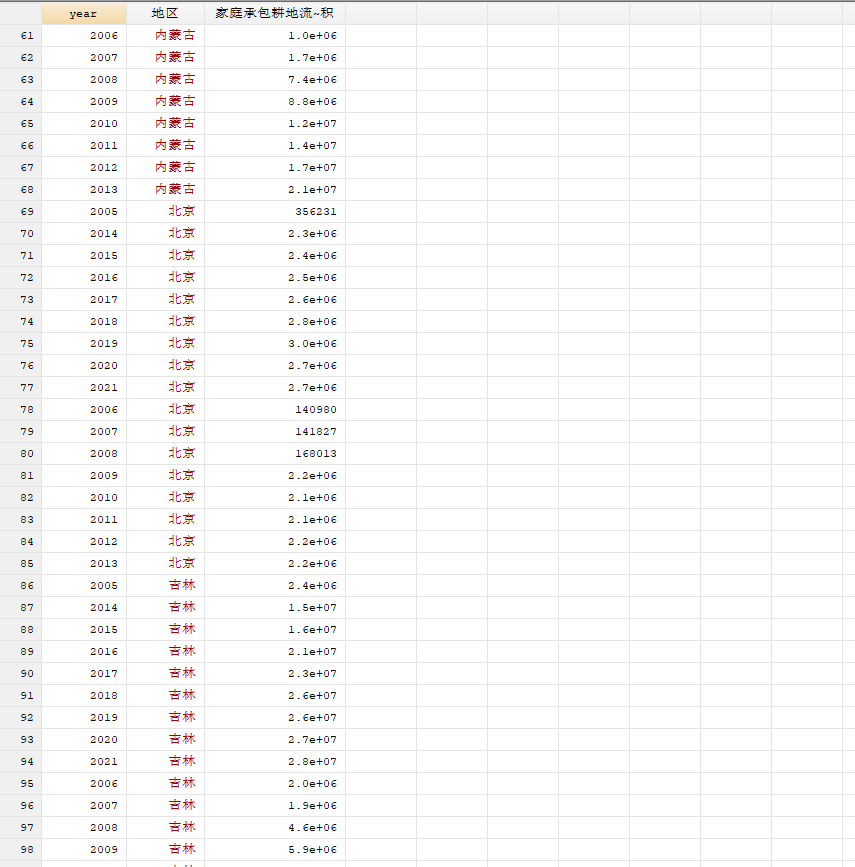Screen dimensions: 855x867
Task: Click year 2013 in row 68
Action: coord(103,190)
